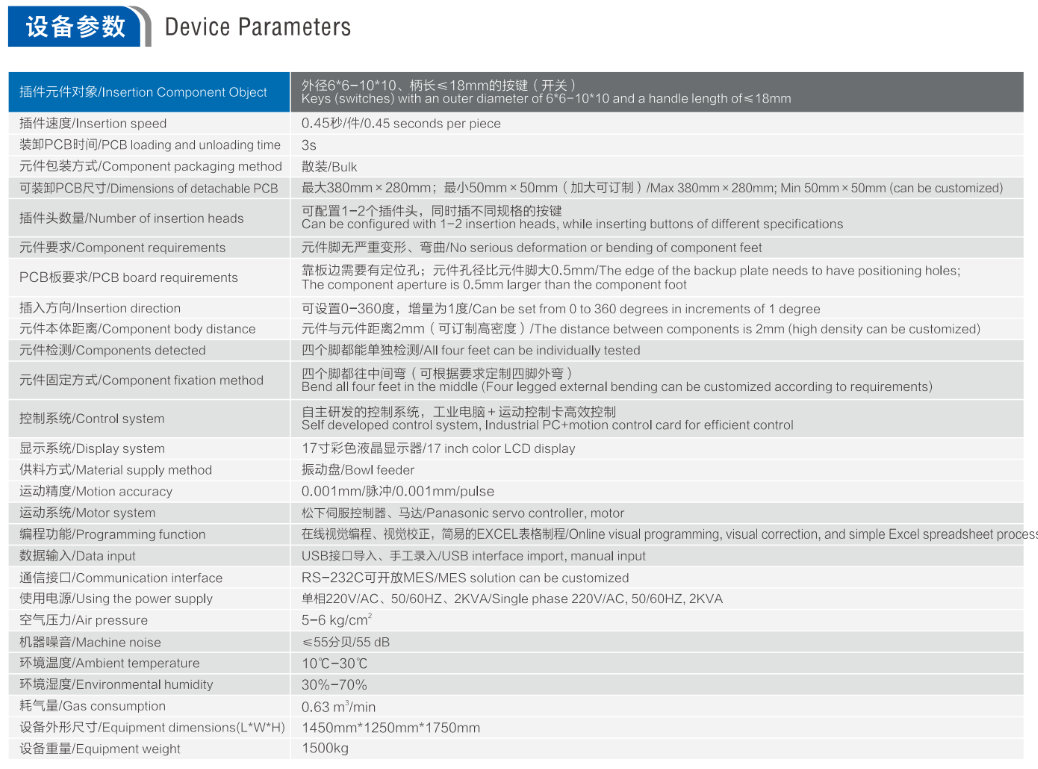
Task: Click the Insertion direction row label
Action: coord(100,308)
